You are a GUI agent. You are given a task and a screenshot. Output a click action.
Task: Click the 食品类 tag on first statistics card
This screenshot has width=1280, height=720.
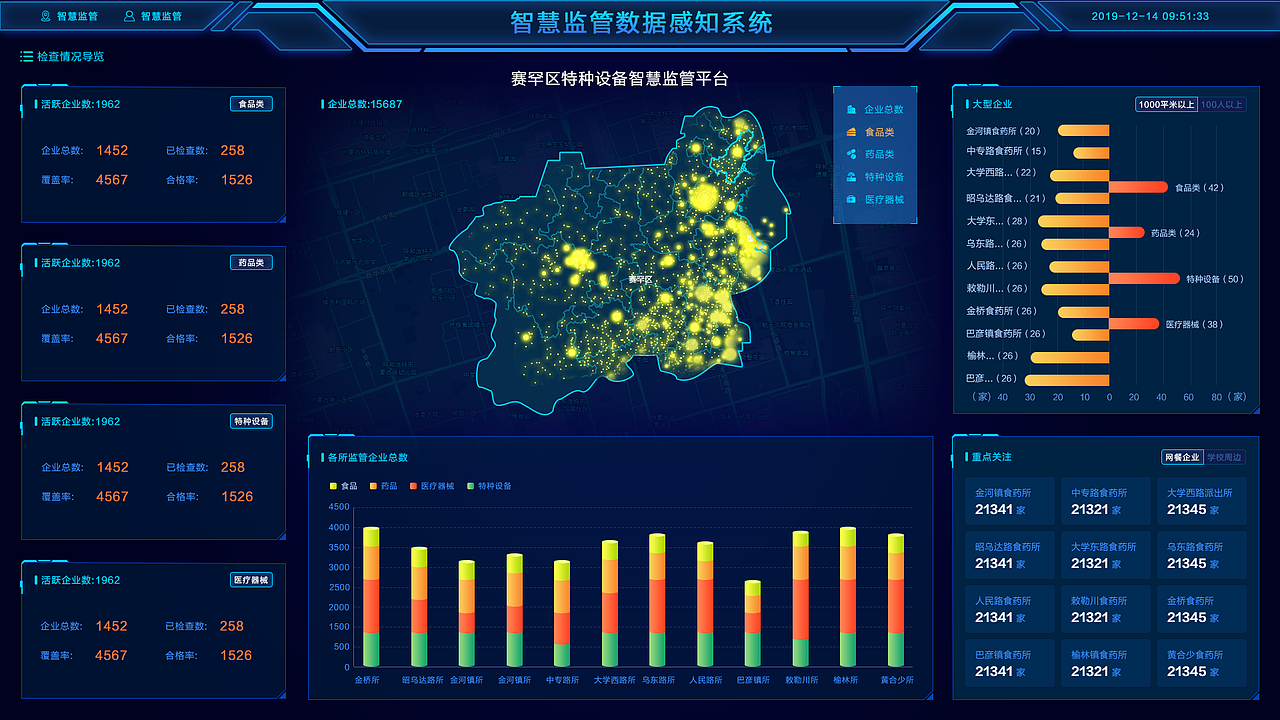click(251, 103)
